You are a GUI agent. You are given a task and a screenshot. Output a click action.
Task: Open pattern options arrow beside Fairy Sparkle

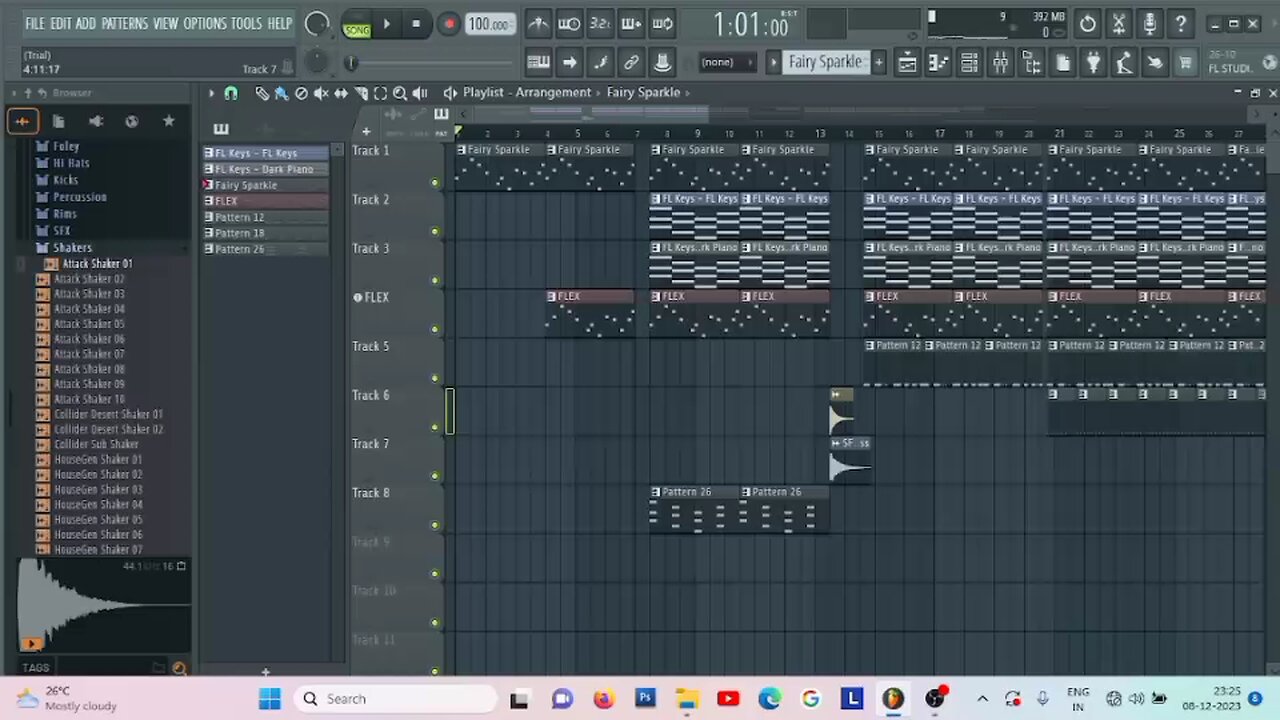point(773,62)
